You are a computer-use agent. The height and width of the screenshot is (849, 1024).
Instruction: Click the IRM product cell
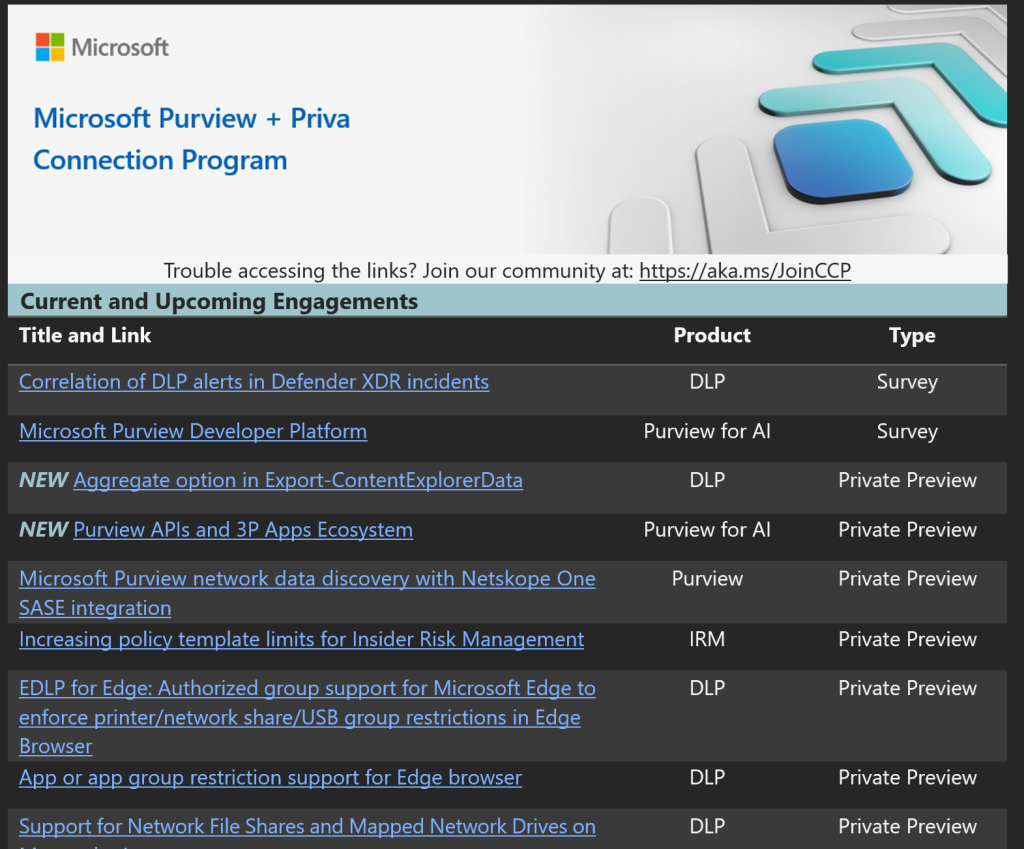click(x=707, y=639)
